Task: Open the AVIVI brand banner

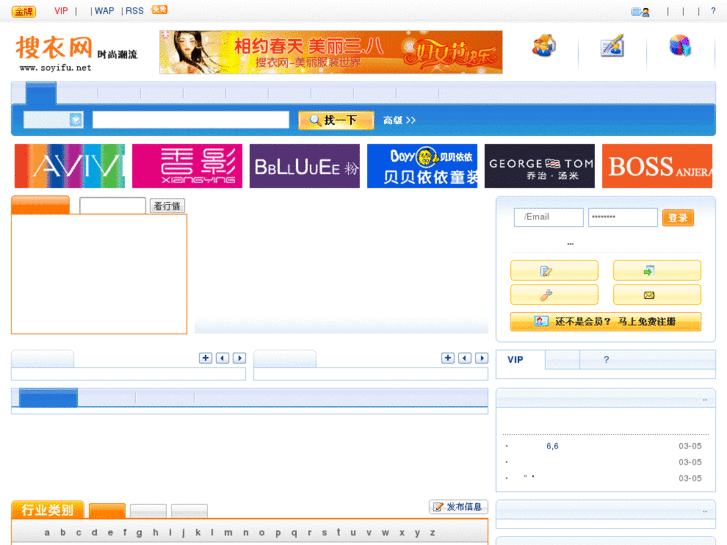Action: coord(70,166)
